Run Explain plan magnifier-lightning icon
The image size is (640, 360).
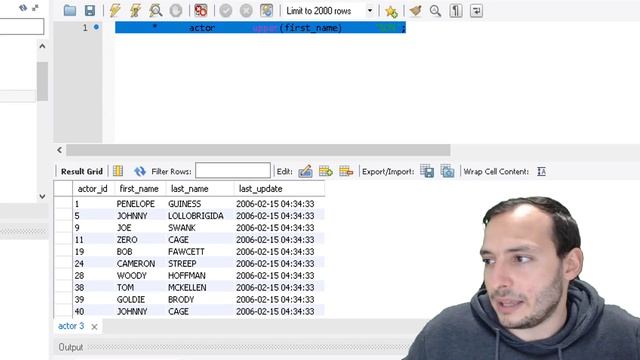click(156, 11)
